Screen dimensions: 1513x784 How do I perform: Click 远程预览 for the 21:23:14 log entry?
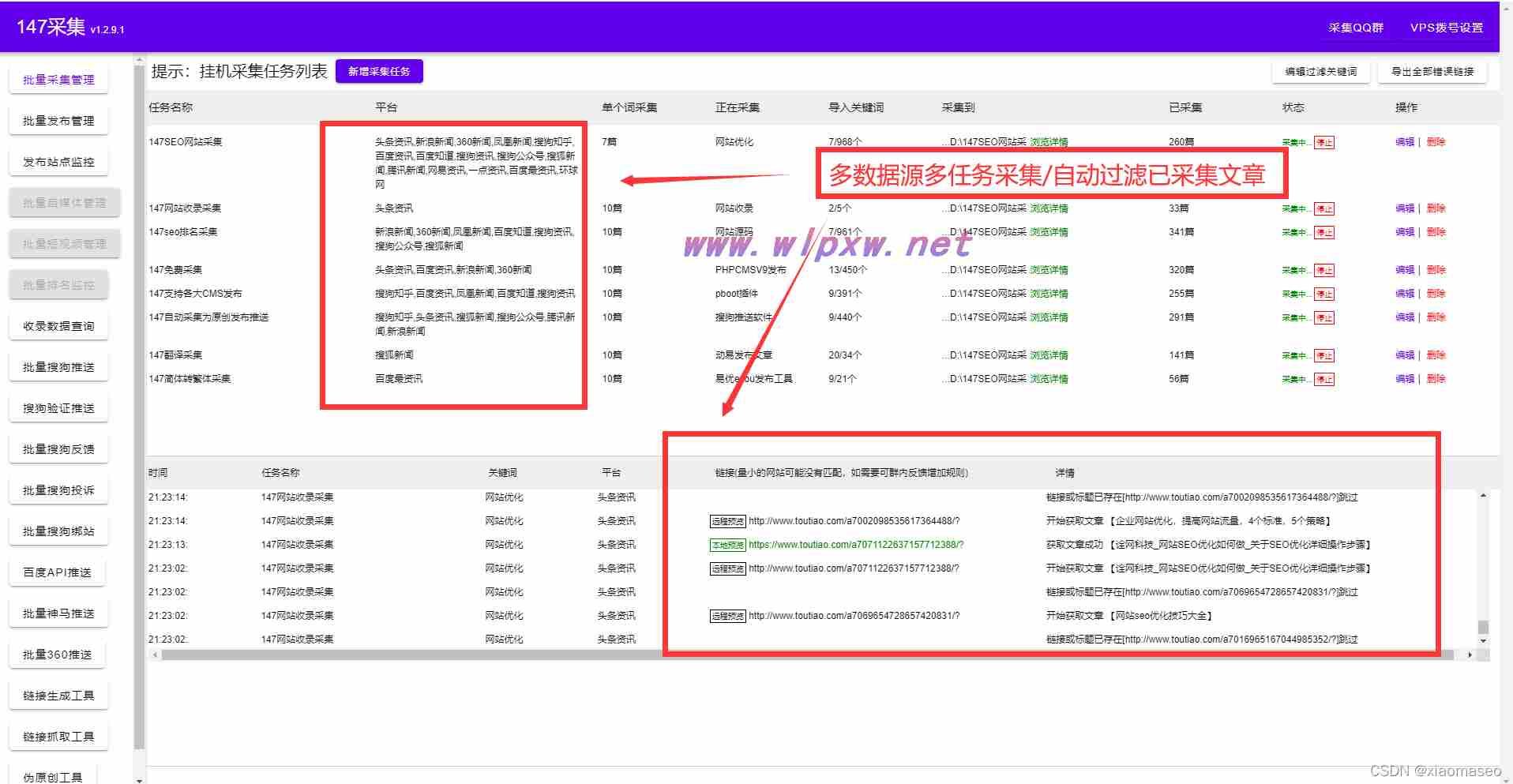click(727, 522)
